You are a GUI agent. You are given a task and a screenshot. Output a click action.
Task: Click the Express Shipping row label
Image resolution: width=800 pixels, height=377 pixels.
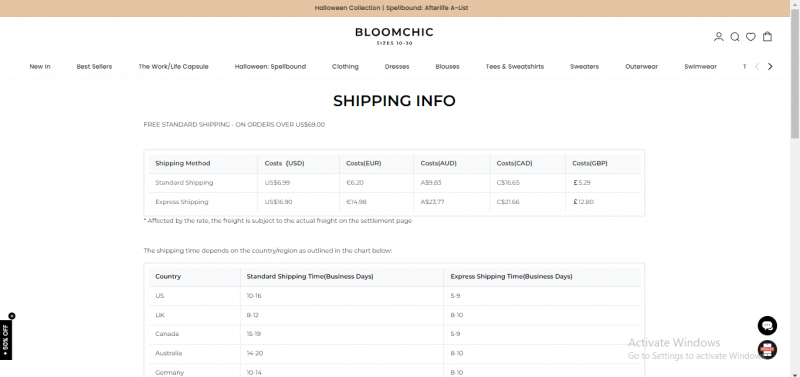click(182, 202)
